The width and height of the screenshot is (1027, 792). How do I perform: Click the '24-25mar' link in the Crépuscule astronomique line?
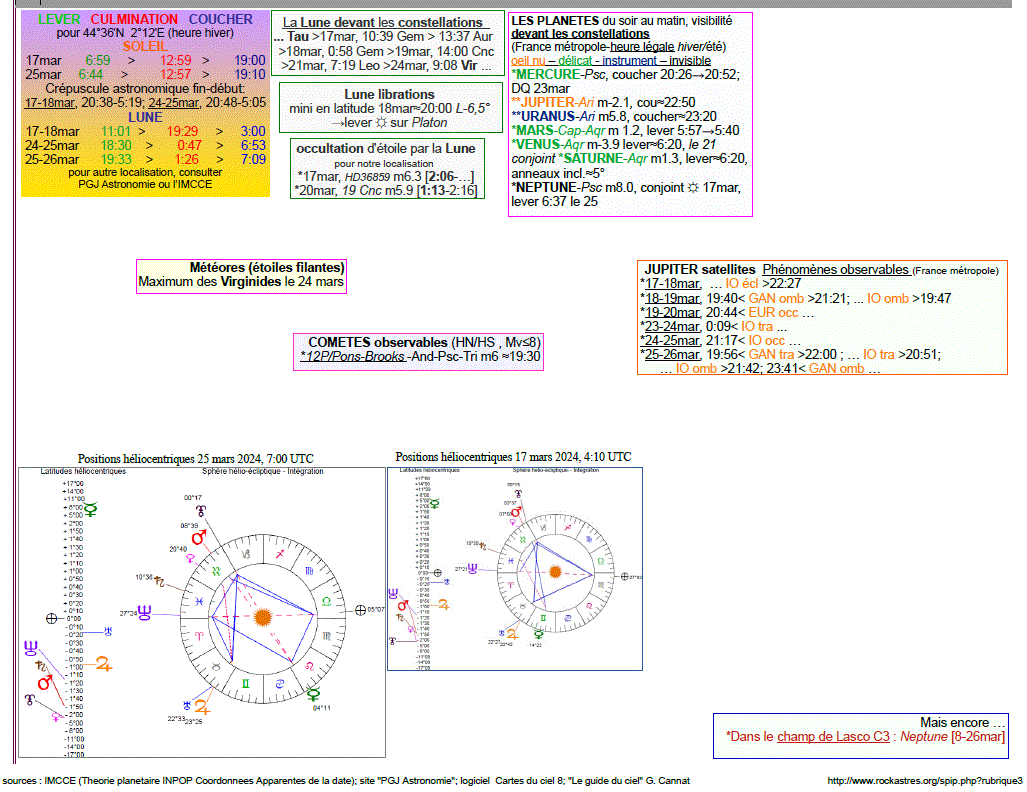pos(174,103)
